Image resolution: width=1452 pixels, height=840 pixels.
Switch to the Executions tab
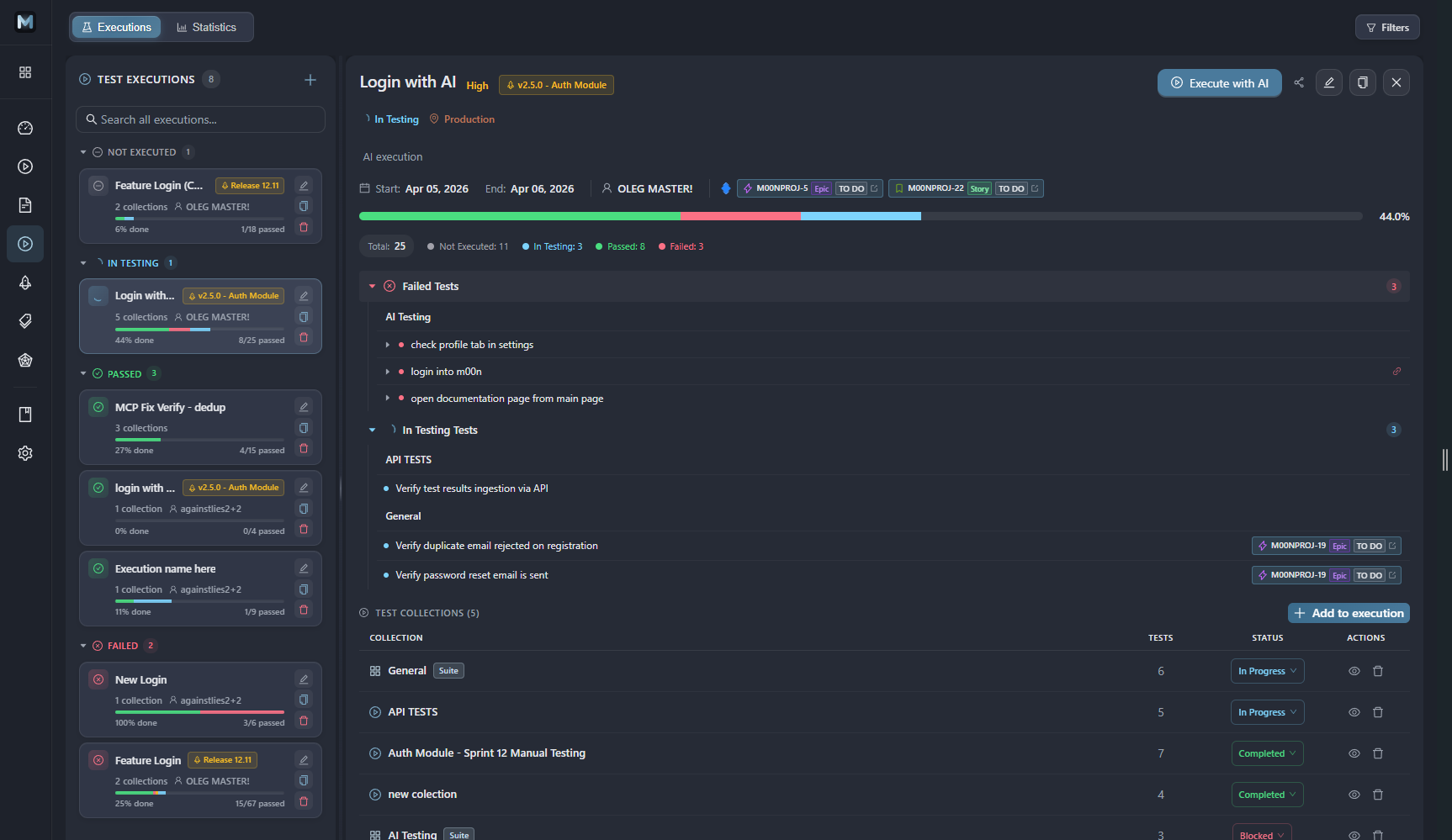[x=117, y=27]
